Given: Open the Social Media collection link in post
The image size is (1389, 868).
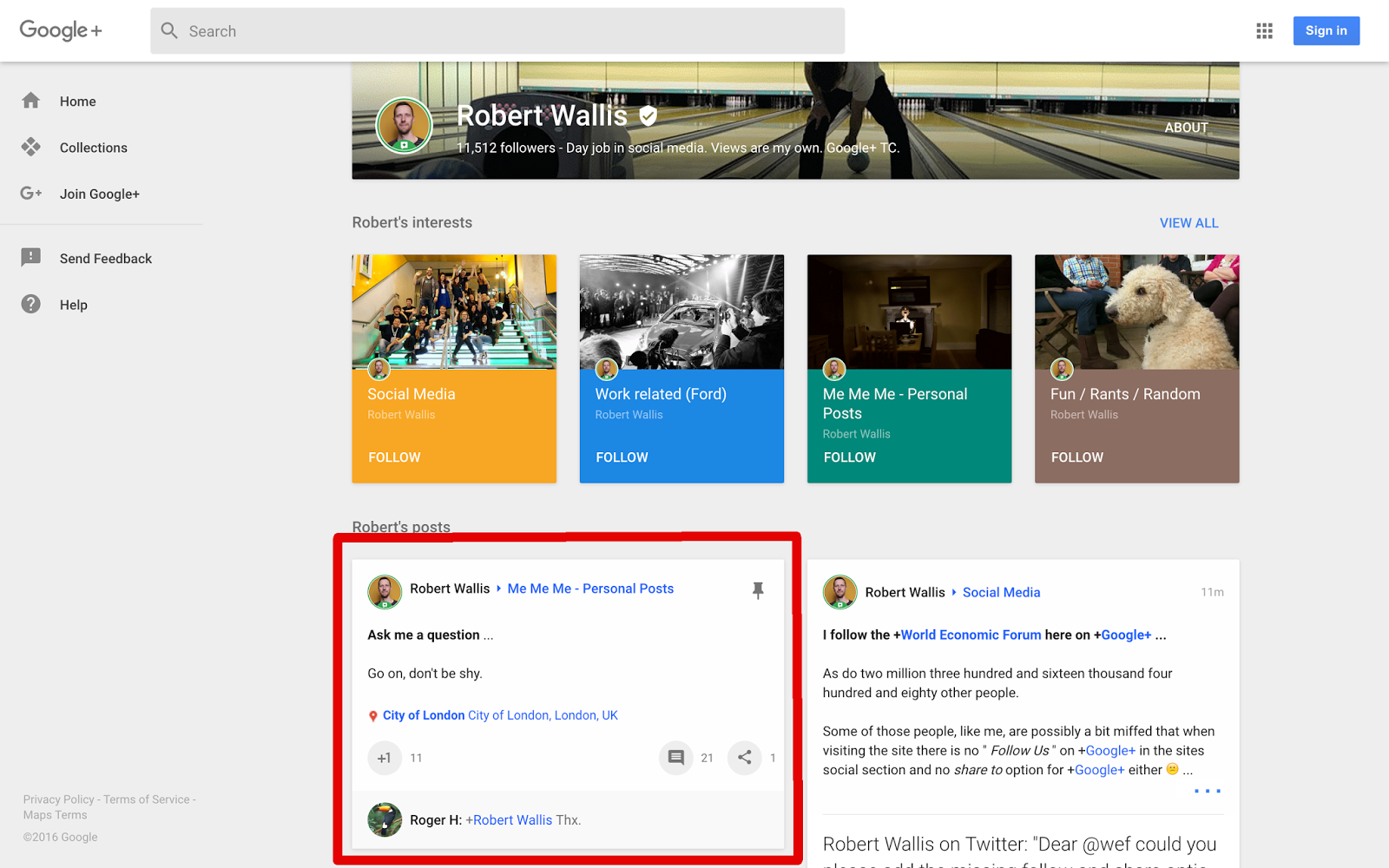Looking at the screenshot, I should click(1001, 592).
